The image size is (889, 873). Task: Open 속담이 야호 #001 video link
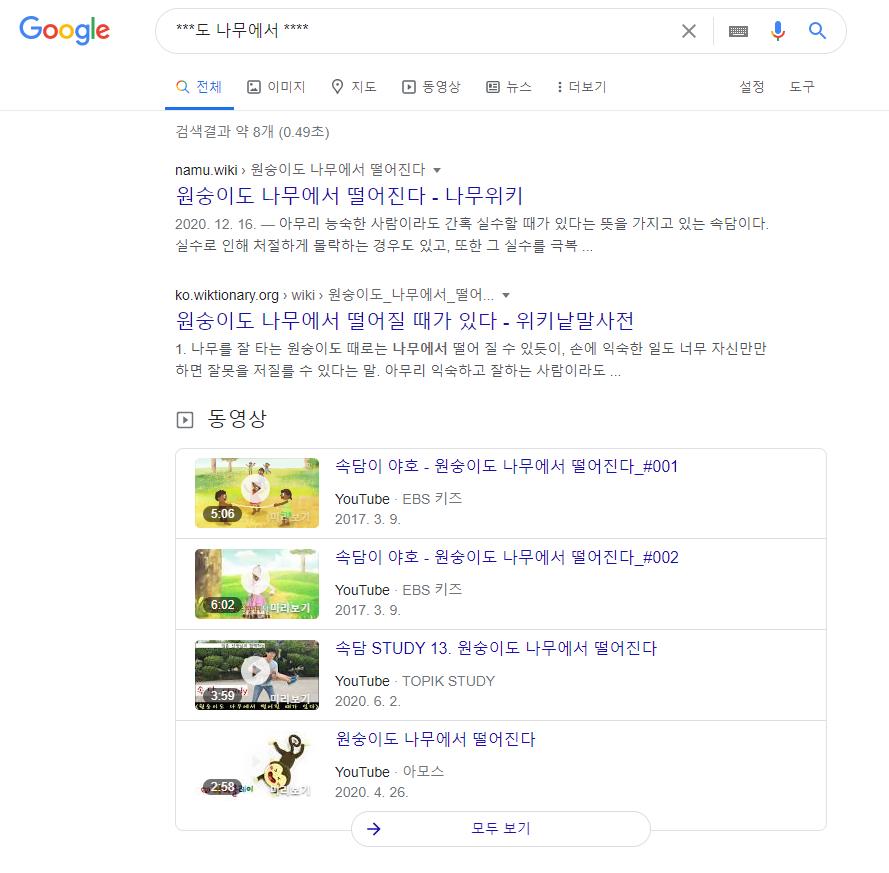point(506,467)
